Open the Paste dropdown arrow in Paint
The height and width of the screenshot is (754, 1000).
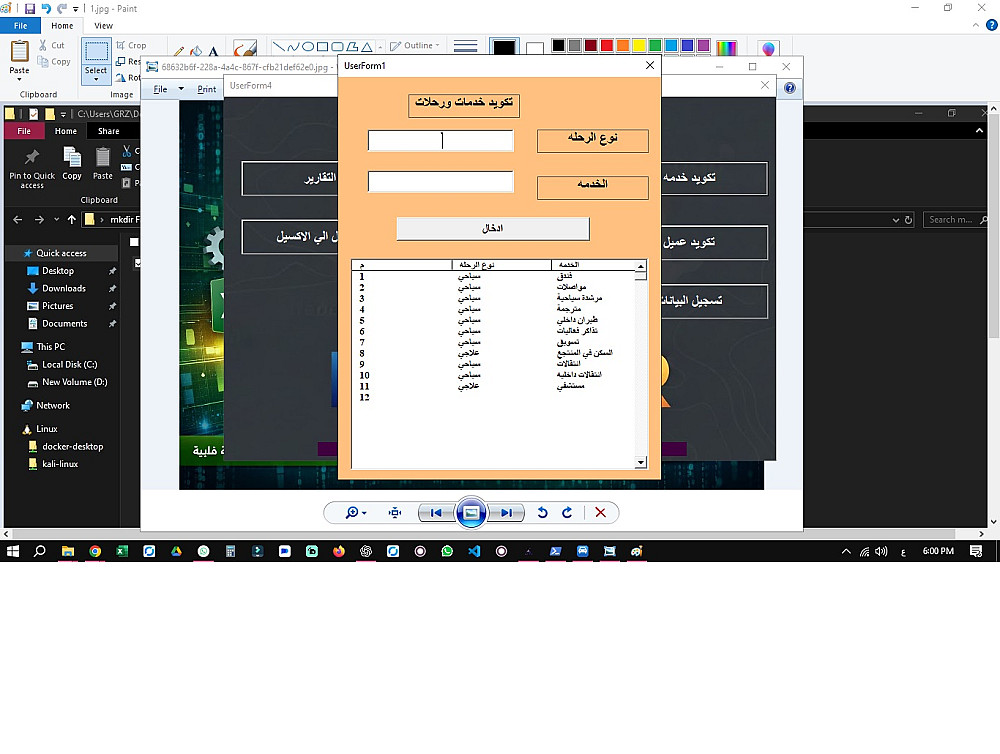click(19, 80)
